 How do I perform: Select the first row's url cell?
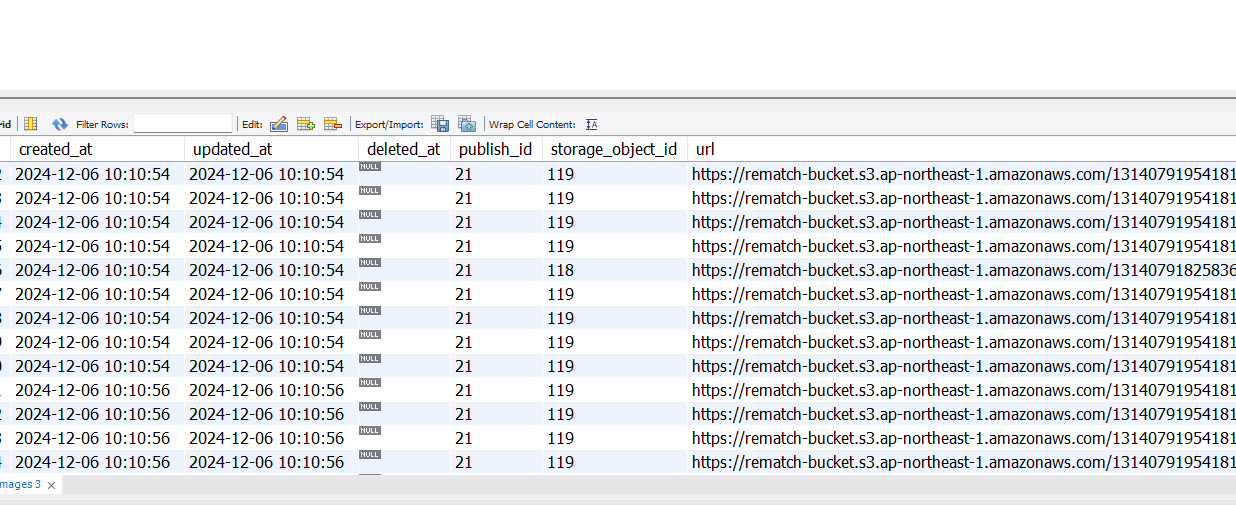960,174
